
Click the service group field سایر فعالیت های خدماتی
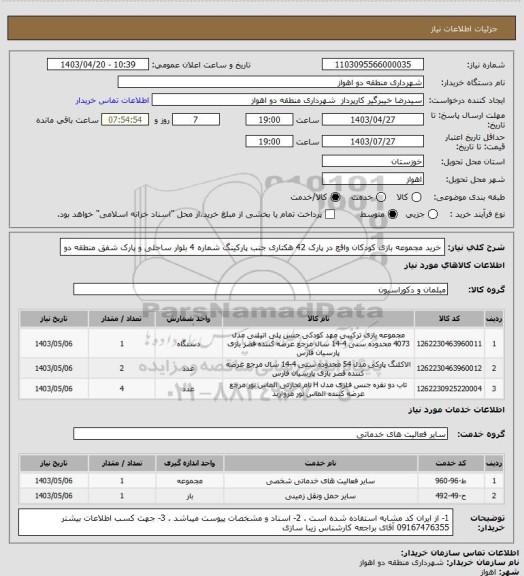click(260, 434)
